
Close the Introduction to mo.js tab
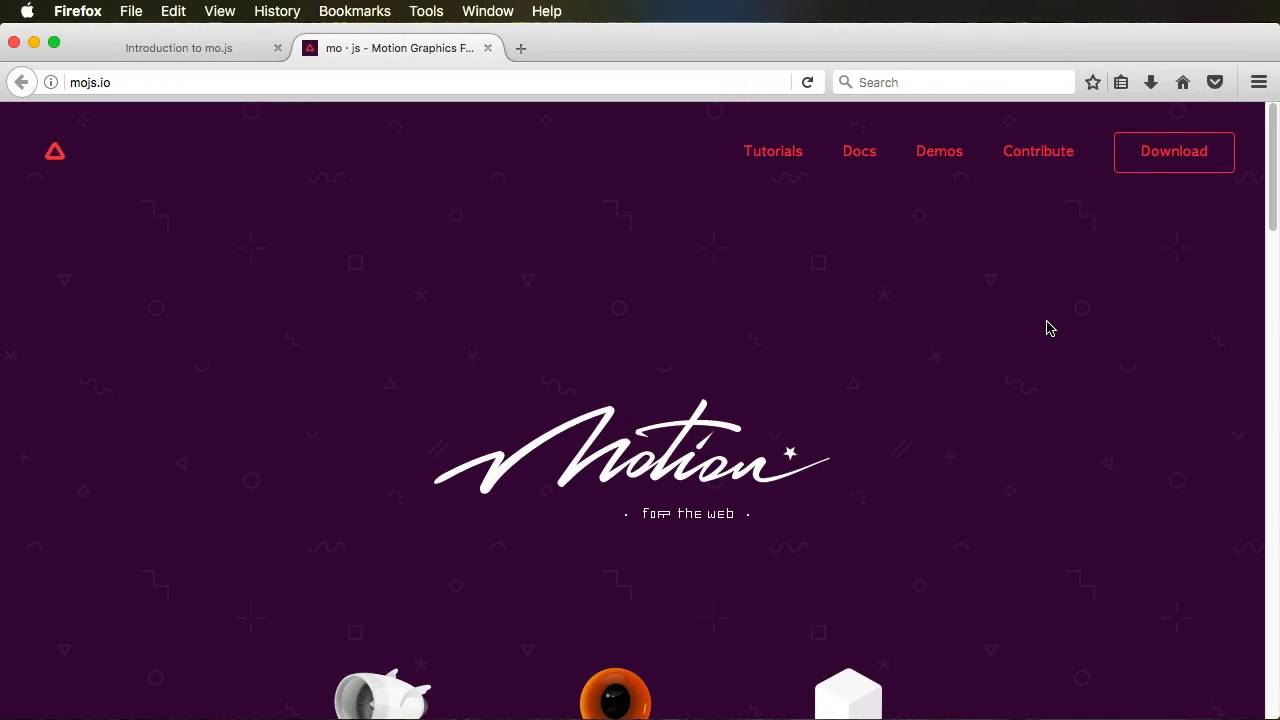tap(278, 48)
